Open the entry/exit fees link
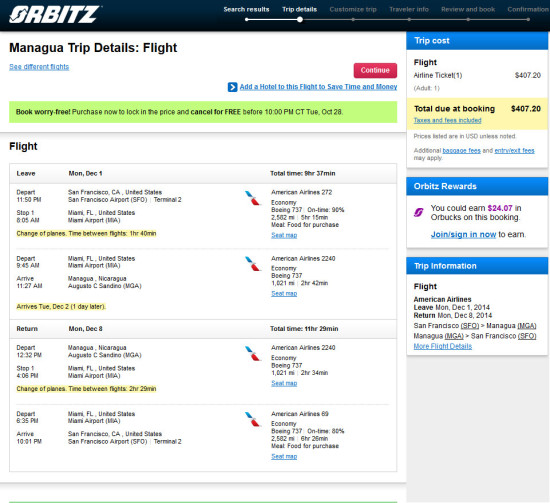Image resolution: width=550 pixels, height=503 pixels. coord(514,150)
